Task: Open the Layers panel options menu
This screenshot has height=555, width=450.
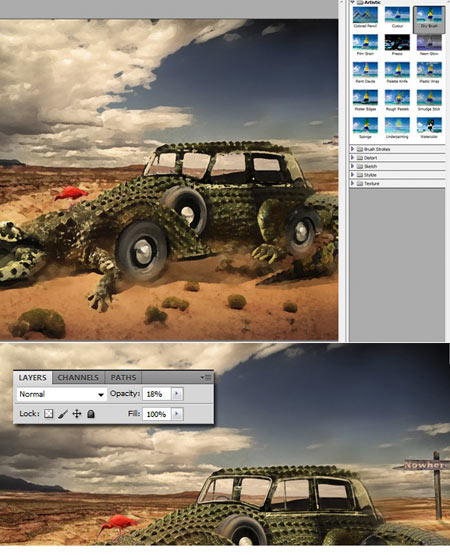Action: click(x=207, y=378)
